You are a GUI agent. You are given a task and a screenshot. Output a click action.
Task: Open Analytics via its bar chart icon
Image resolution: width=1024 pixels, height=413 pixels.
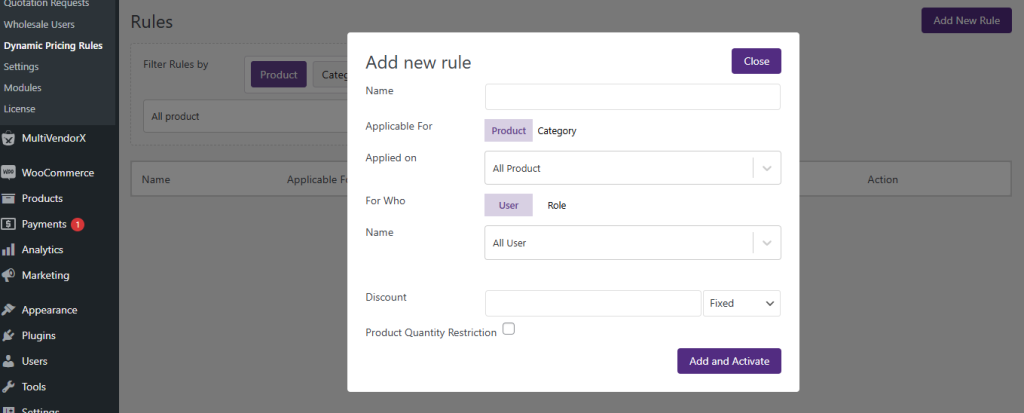coord(9,250)
